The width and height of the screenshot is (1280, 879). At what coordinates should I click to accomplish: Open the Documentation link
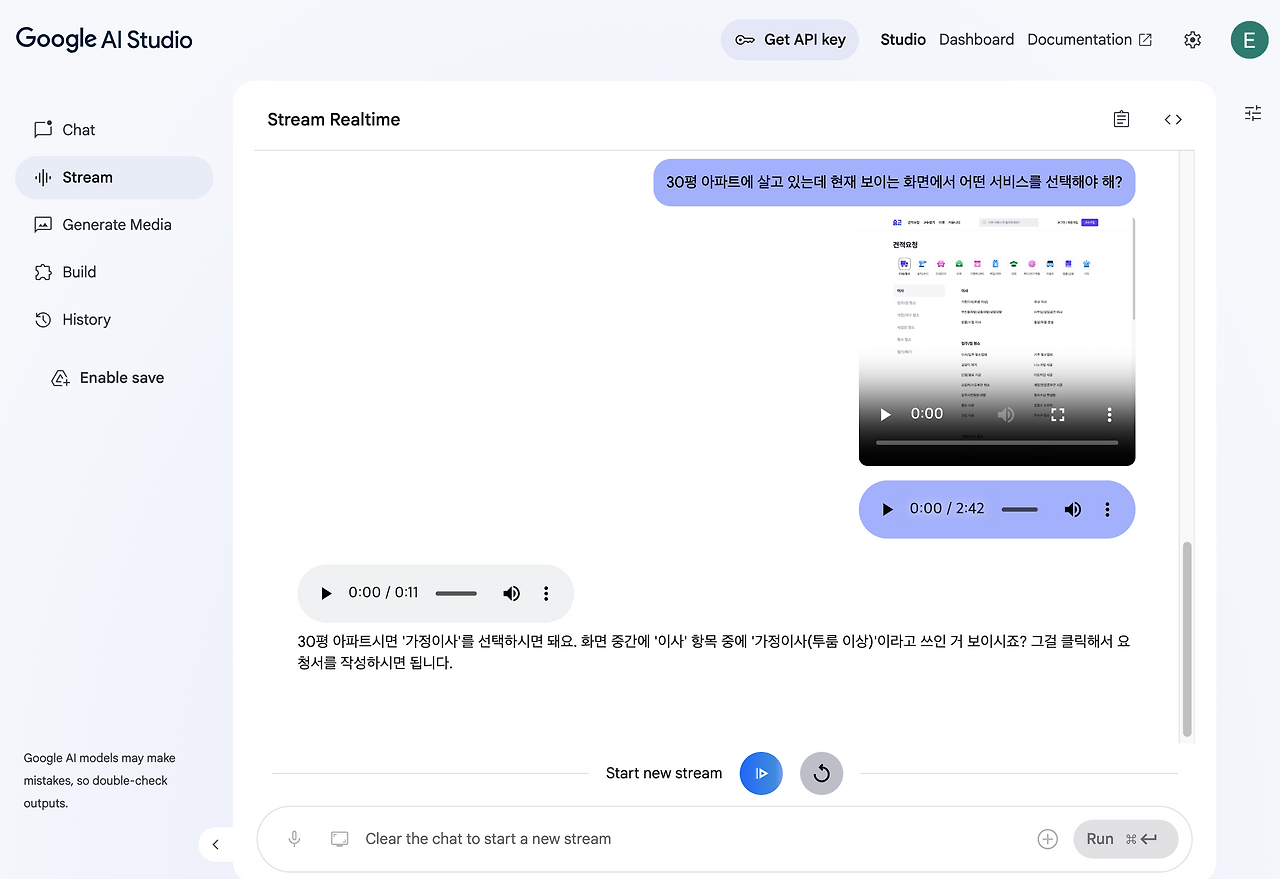(x=1090, y=40)
